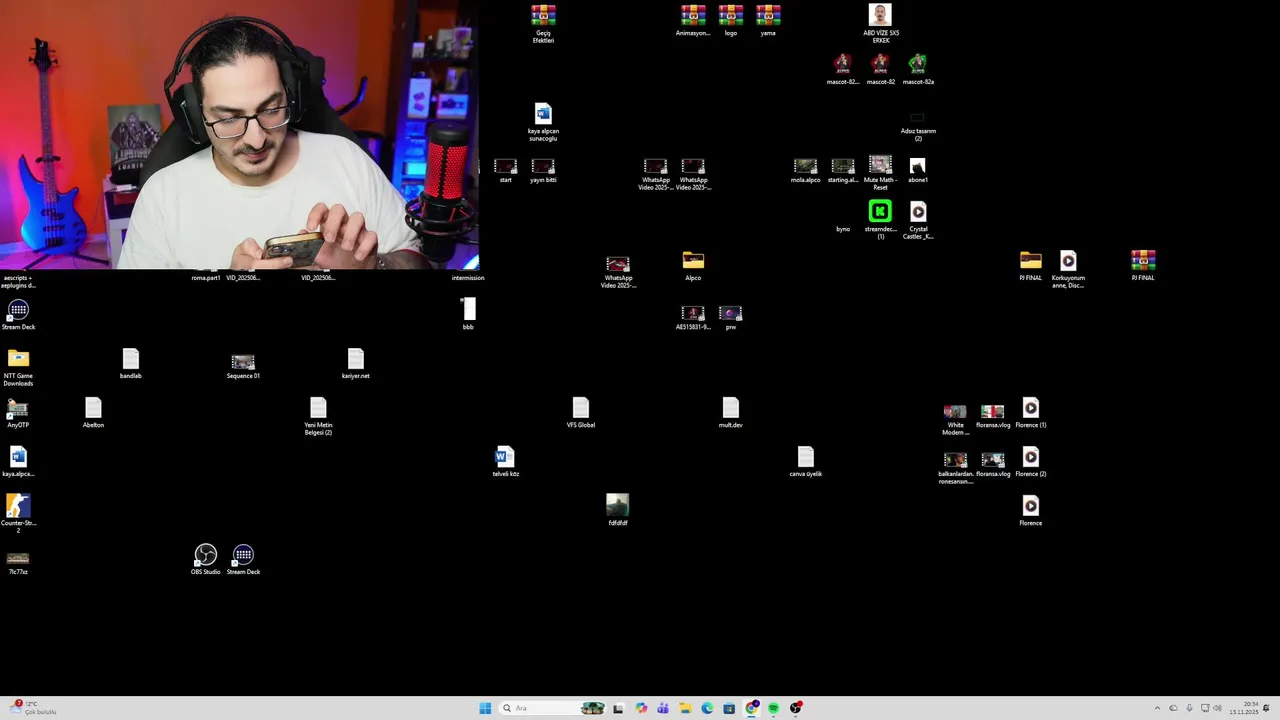Open the Crystal Castles media file
Viewport: 1280px width, 720px height.
[x=918, y=212]
